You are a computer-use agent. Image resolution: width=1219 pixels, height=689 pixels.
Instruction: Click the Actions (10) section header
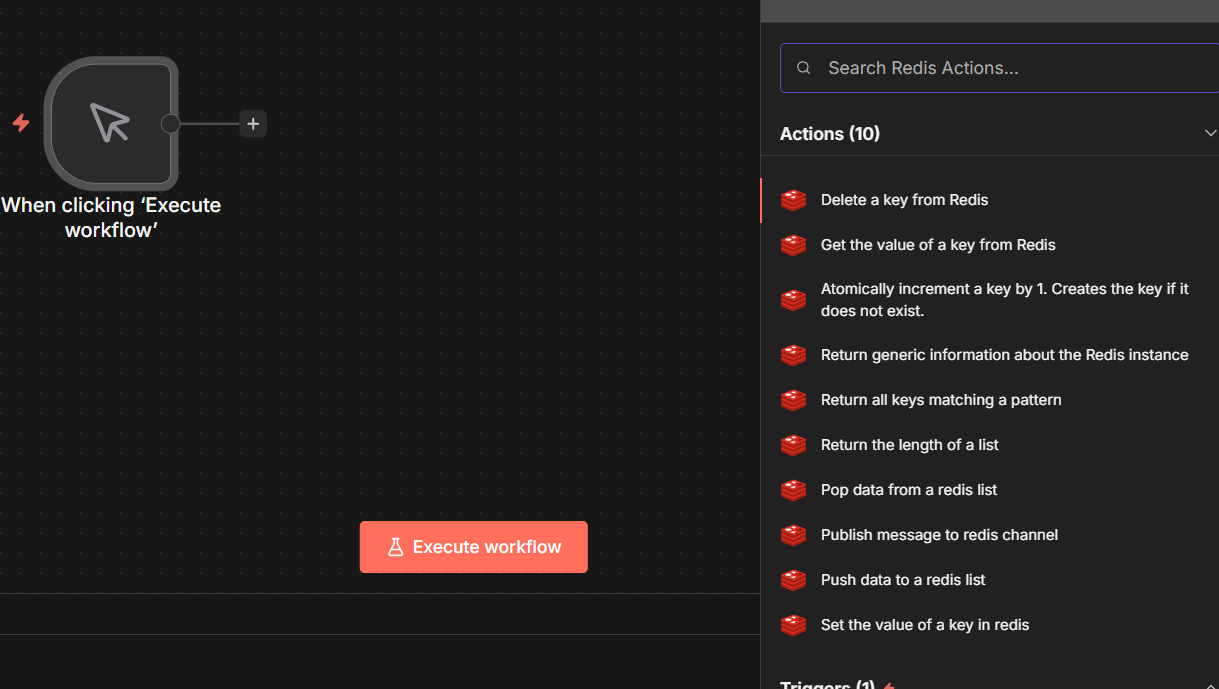point(830,134)
